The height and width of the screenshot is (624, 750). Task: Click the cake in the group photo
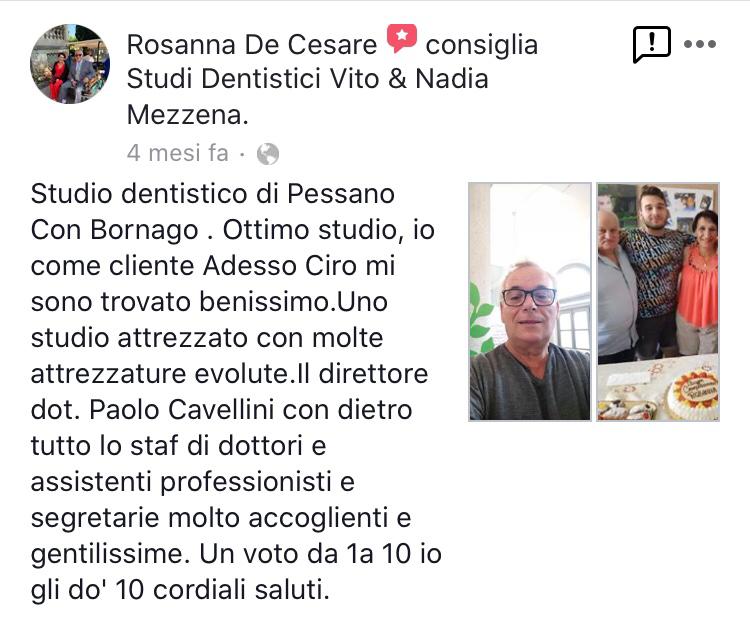coord(694,394)
